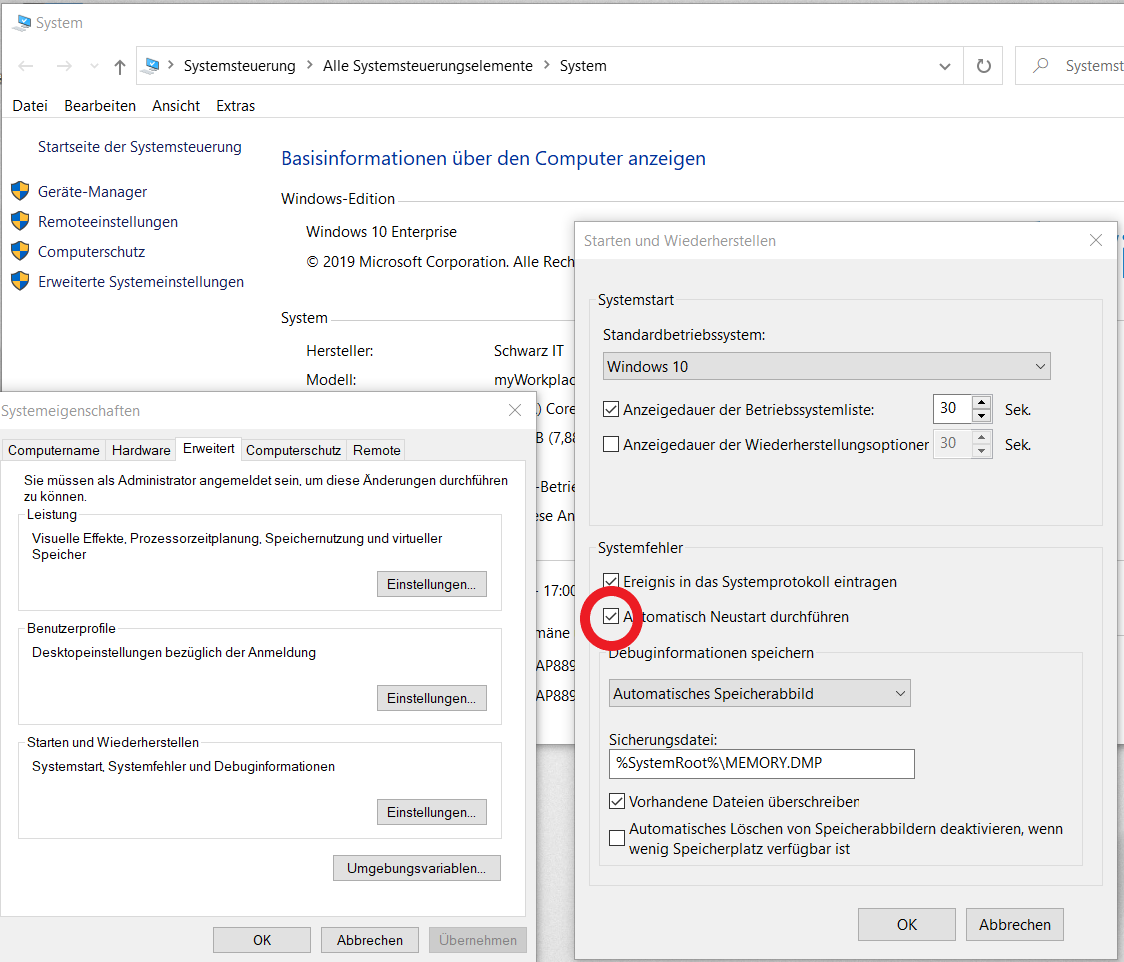This screenshot has height=962, width=1124.
Task: Close the Systemeigenschaften dialog
Action: pos(515,410)
